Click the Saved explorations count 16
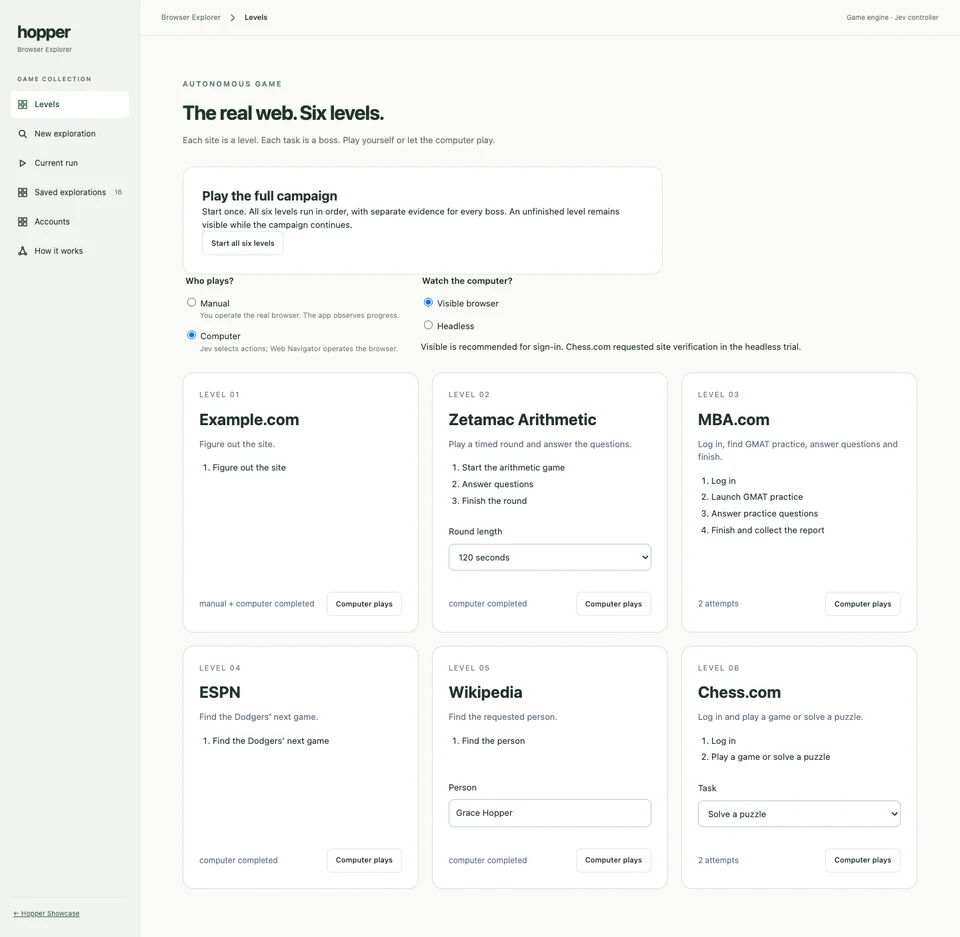The width and height of the screenshot is (960, 937). coord(118,193)
